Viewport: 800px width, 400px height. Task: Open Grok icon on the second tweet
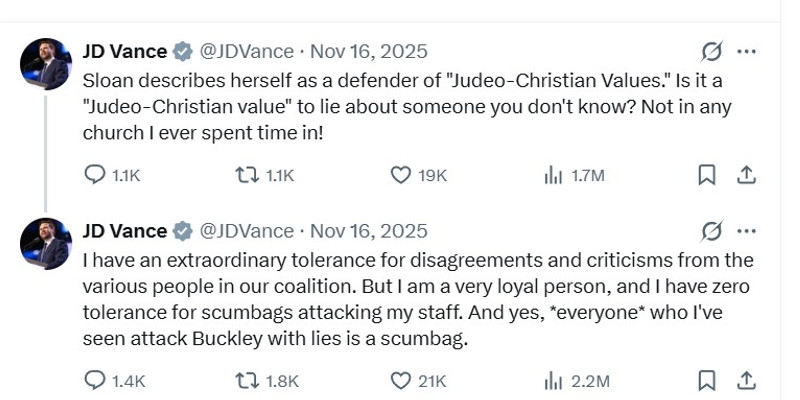712,231
